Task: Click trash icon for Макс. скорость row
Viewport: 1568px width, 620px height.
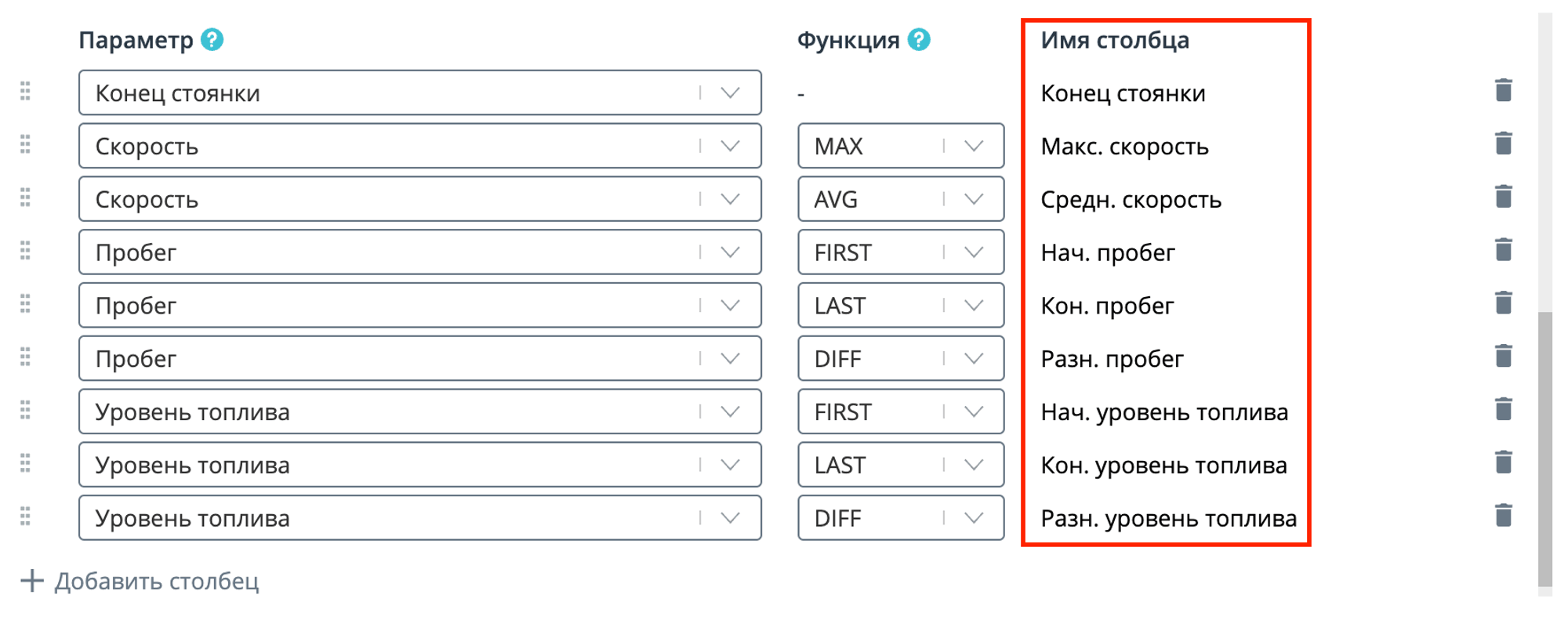Action: point(1503,144)
